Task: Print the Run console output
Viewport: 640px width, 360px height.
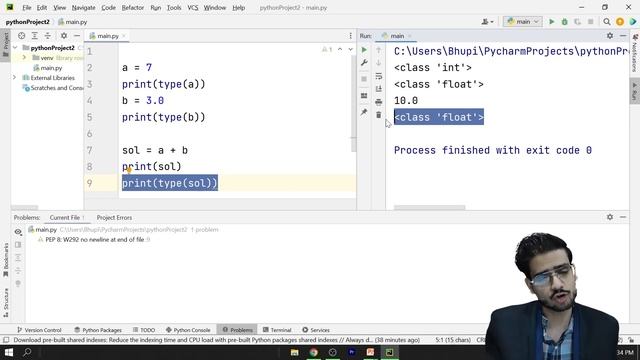Action: tap(379, 102)
